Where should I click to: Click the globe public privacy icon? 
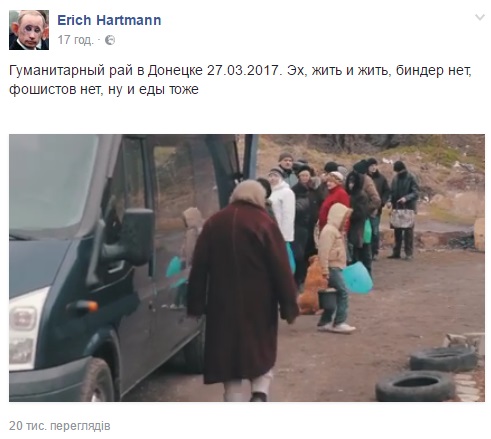[110, 40]
